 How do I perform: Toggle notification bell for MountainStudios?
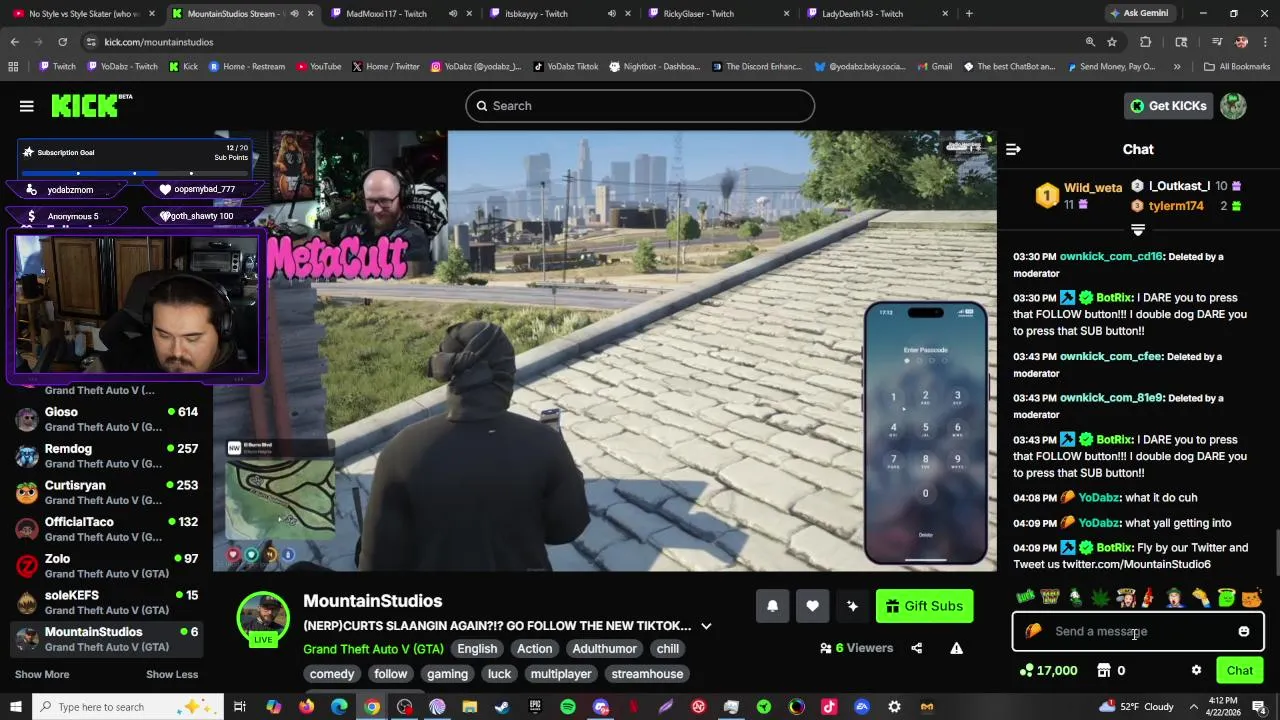pos(772,606)
